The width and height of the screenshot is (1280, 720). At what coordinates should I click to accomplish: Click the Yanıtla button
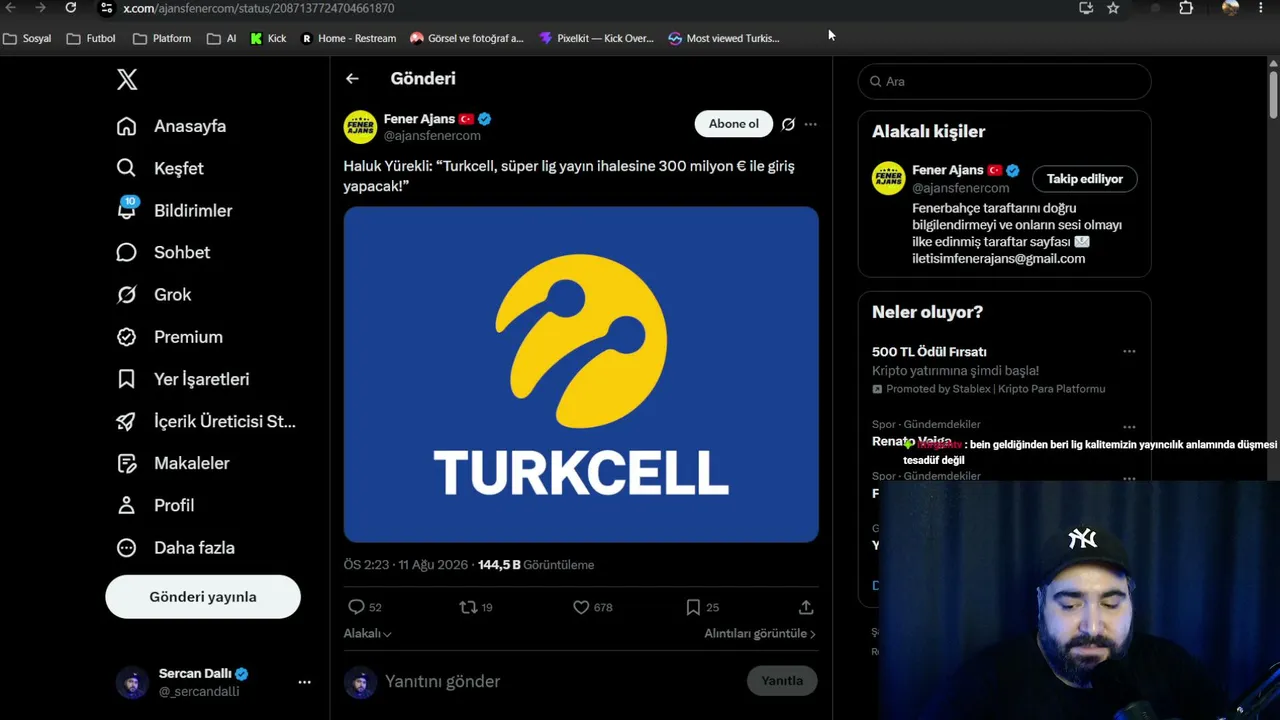(782, 681)
